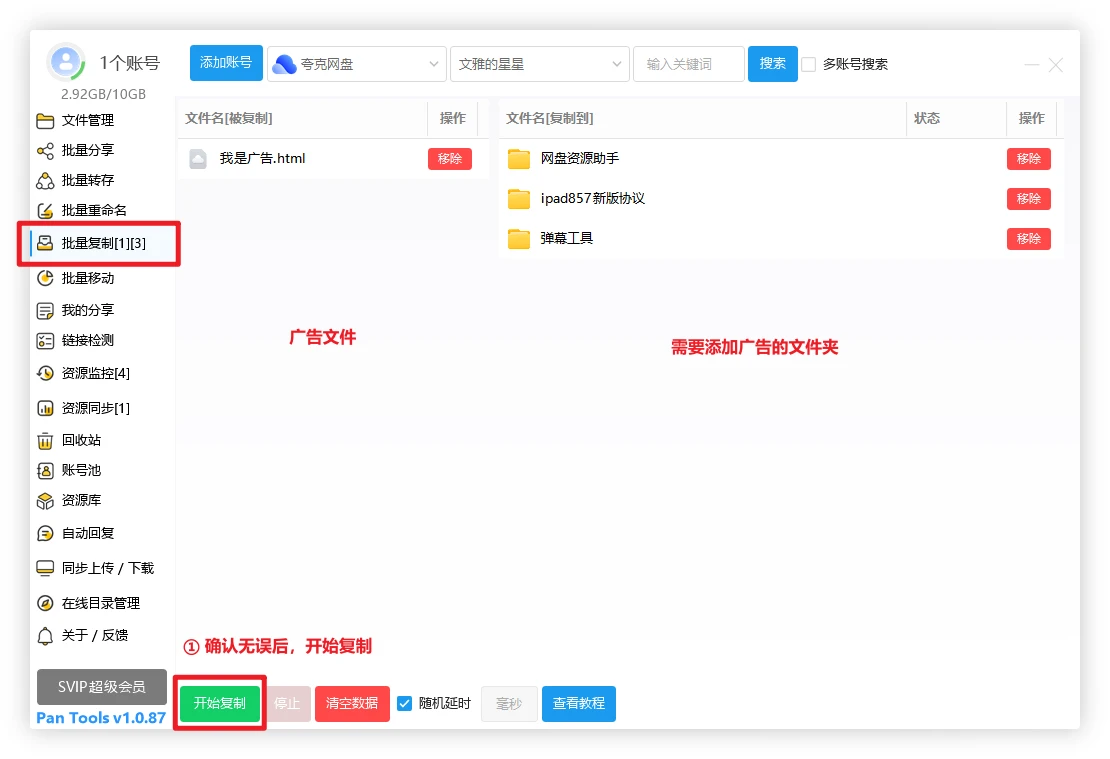Open batch transfer via its sidebar icon
Screen dimensions: 1110x759
pyautogui.click(x=45, y=181)
